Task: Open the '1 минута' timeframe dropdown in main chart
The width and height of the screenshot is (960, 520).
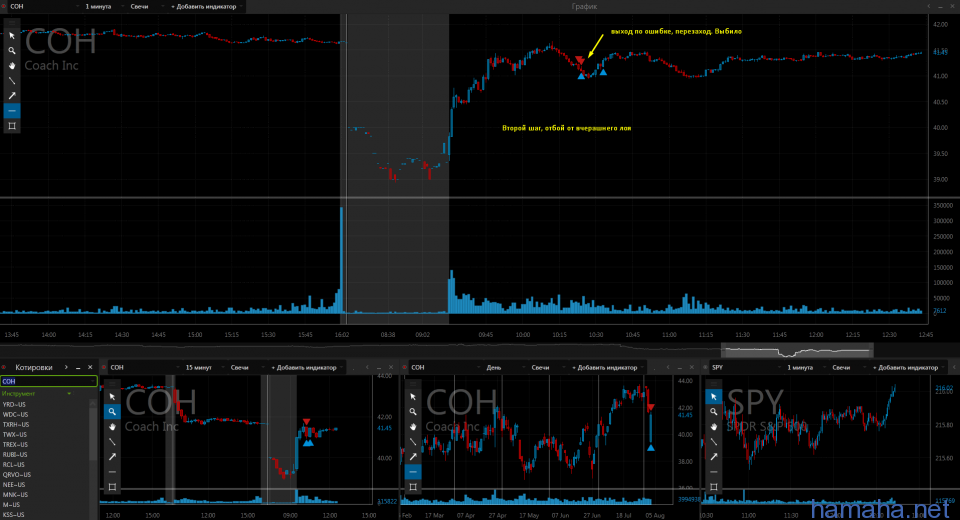Action: point(103,6)
